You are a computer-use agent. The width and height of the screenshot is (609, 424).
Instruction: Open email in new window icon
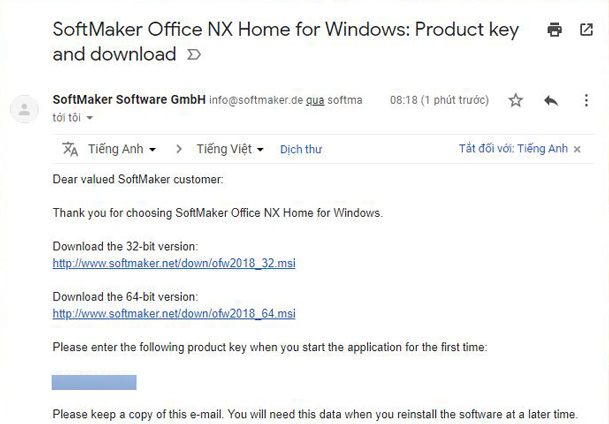coord(586,30)
